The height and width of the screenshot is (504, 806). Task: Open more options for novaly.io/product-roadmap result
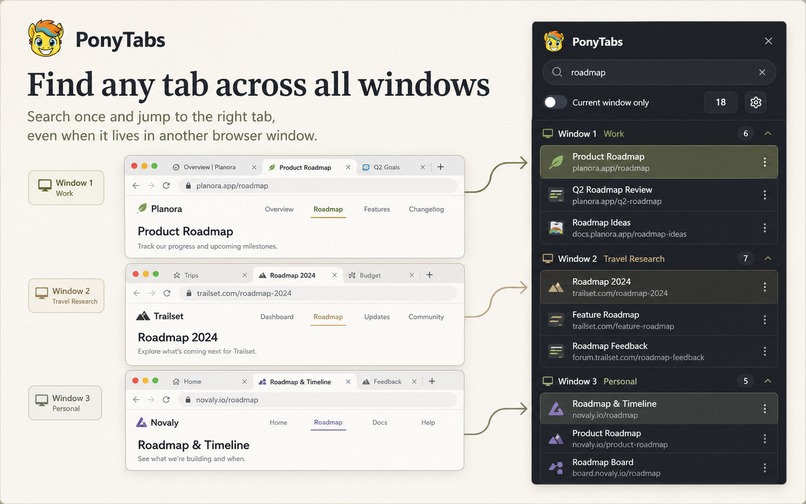click(x=764, y=439)
